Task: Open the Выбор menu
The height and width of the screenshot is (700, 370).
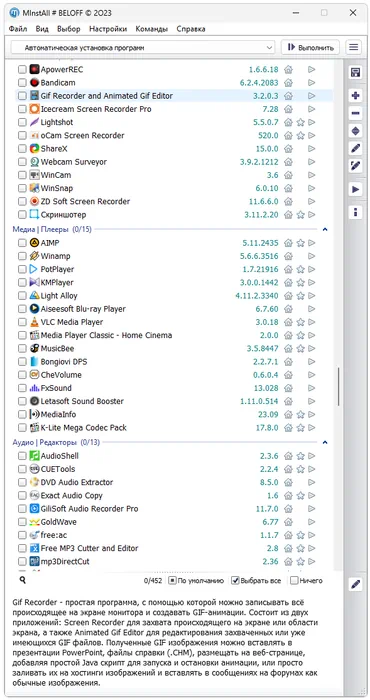Action: pos(69,29)
